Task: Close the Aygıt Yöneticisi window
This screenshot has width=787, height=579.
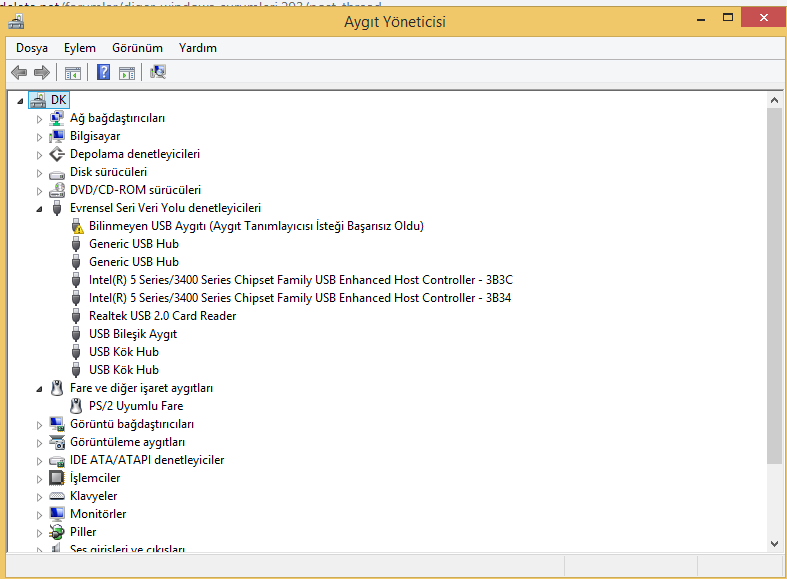Action: 763,18
